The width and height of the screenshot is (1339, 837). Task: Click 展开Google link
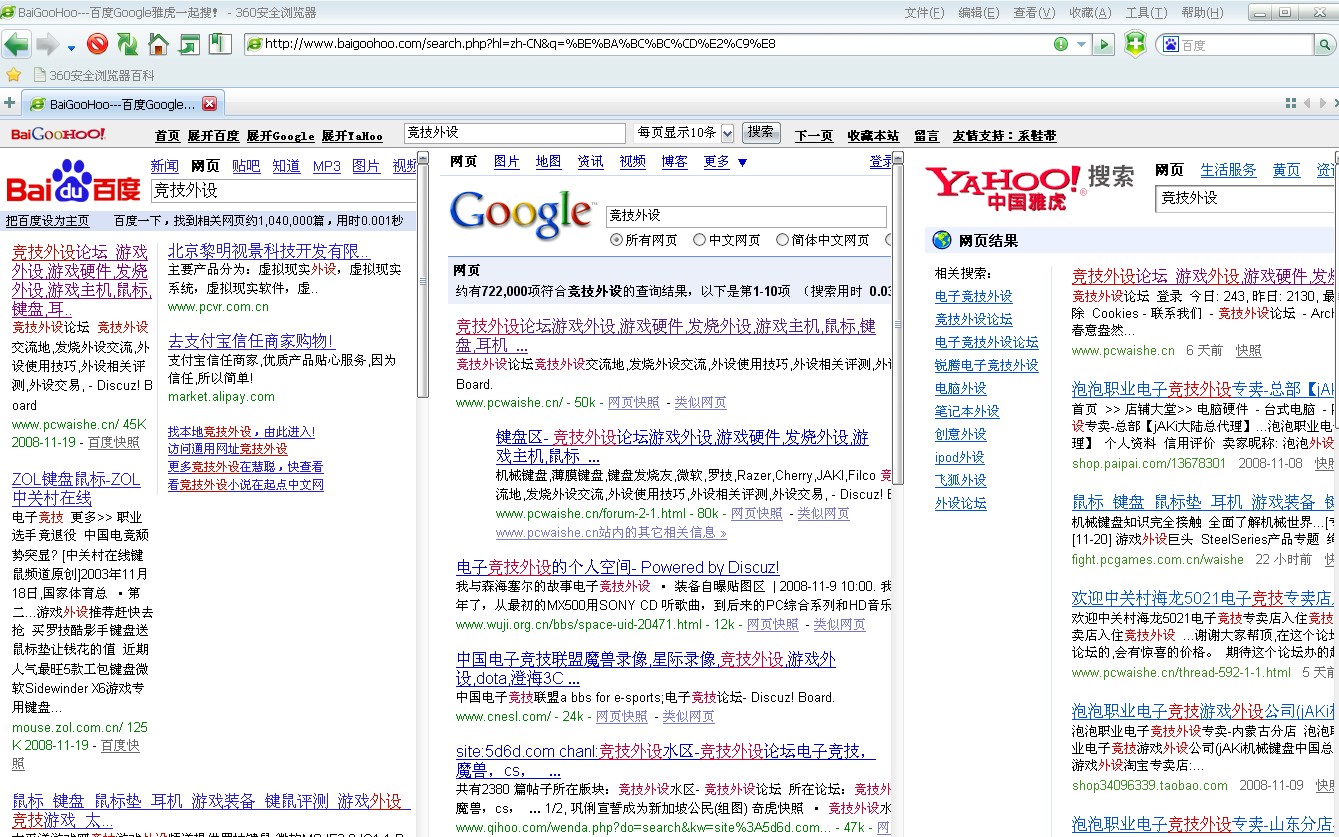point(280,136)
